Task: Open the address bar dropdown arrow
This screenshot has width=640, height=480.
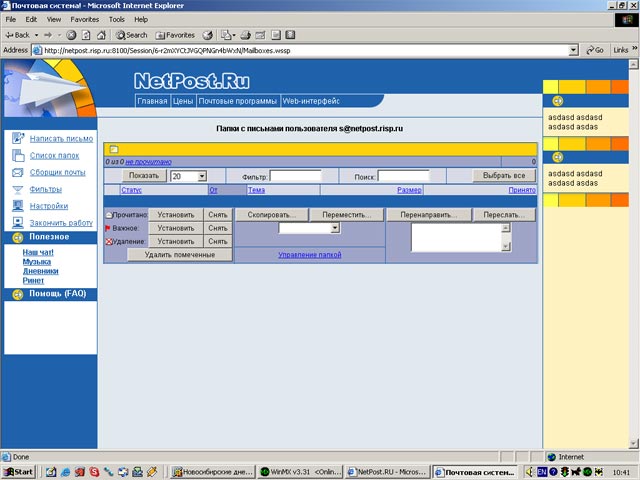Action: click(573, 50)
